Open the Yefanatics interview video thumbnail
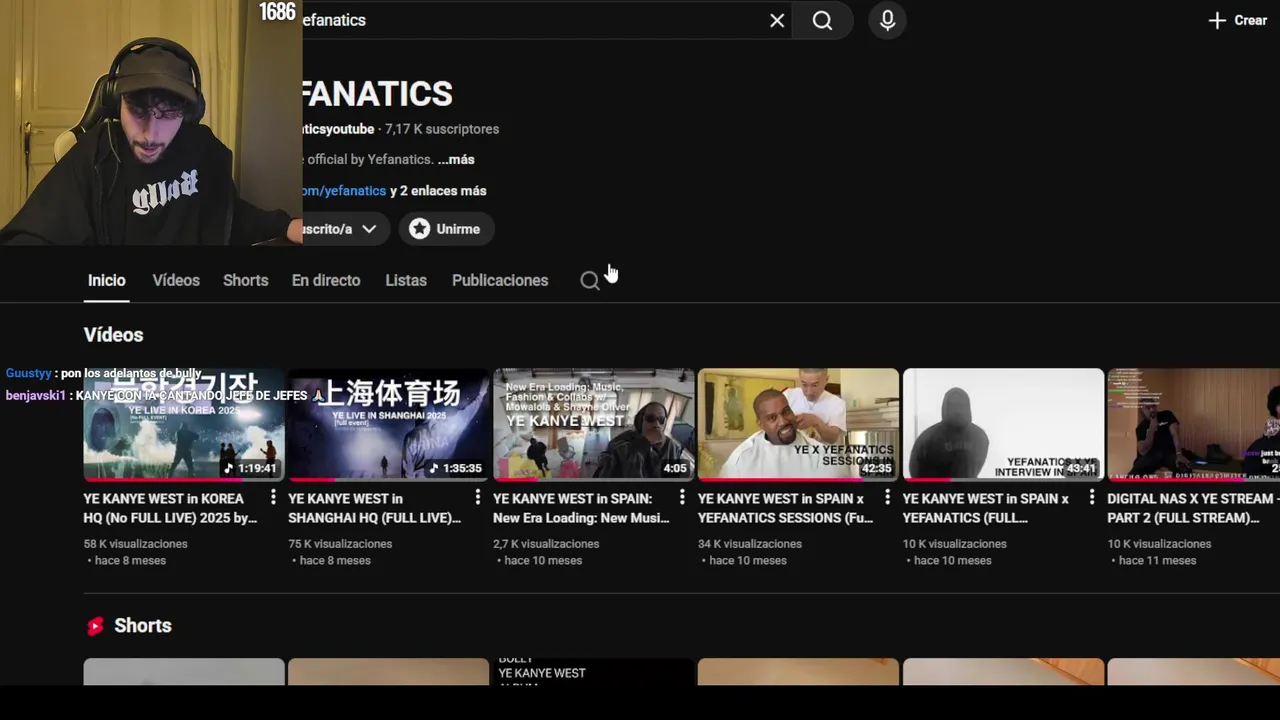Screen dimensions: 1280x720 tap(1003, 424)
